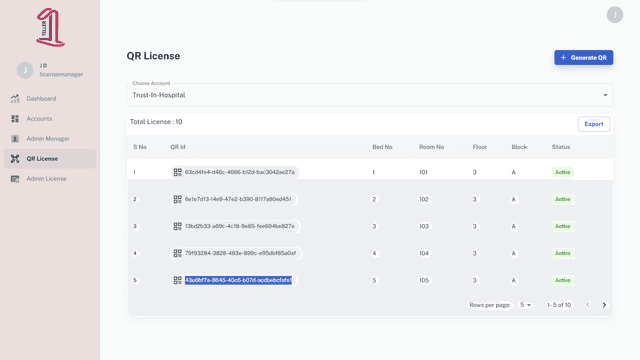Click the licensemanager username text
The image size is (640, 360).
click(x=61, y=74)
